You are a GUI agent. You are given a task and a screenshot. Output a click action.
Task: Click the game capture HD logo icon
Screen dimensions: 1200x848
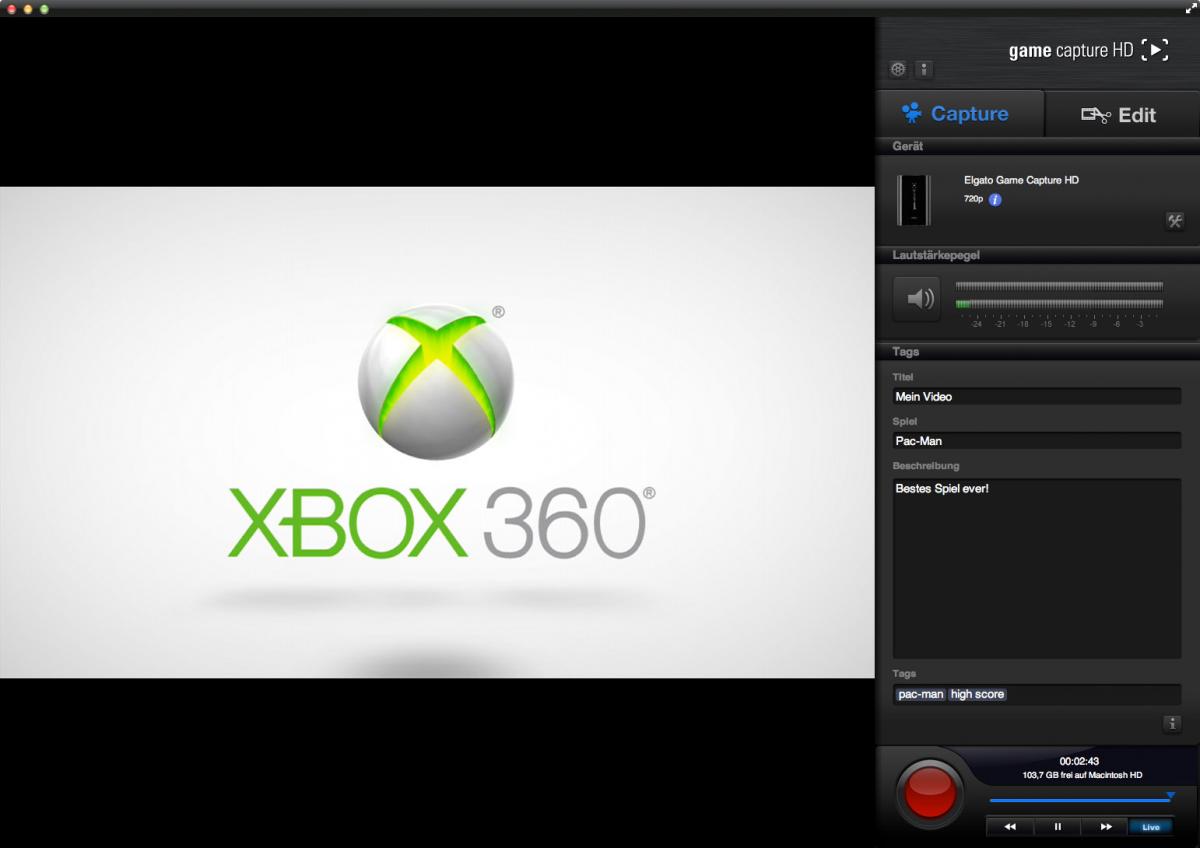pyautogui.click(x=1155, y=49)
